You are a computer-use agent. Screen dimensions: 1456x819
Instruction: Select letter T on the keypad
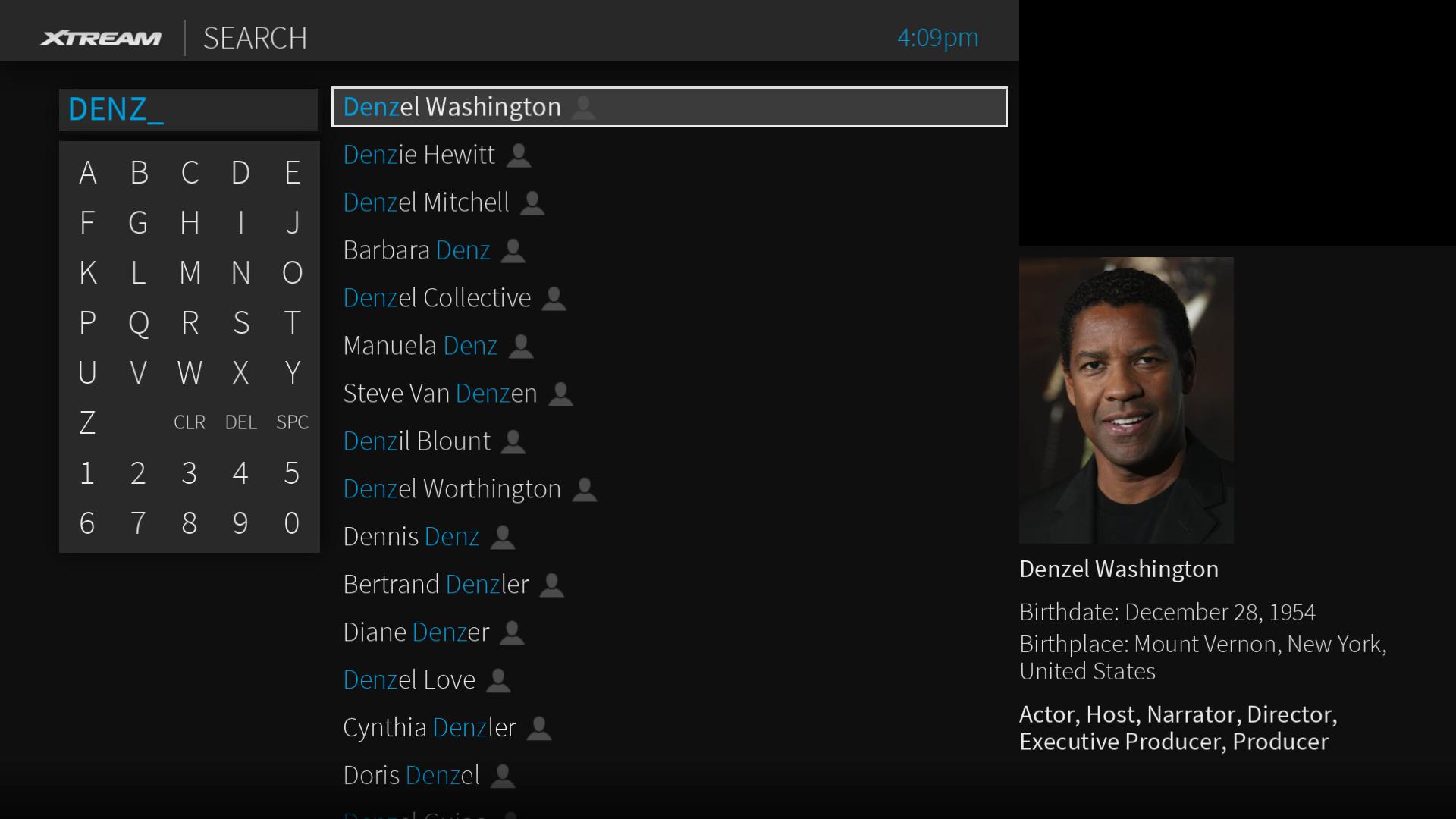[x=292, y=322]
